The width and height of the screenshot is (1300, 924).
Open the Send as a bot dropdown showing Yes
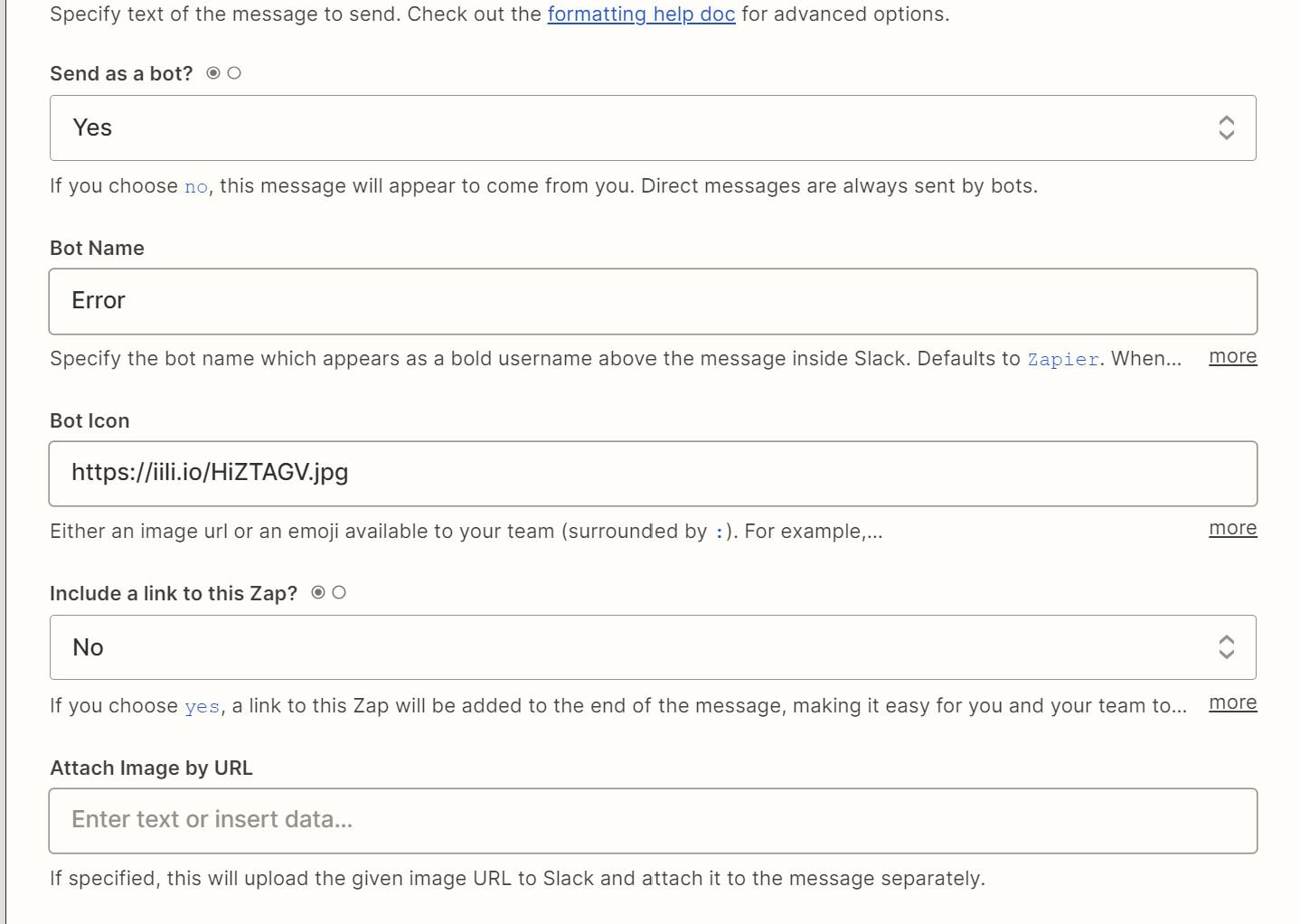pyautogui.click(x=653, y=128)
